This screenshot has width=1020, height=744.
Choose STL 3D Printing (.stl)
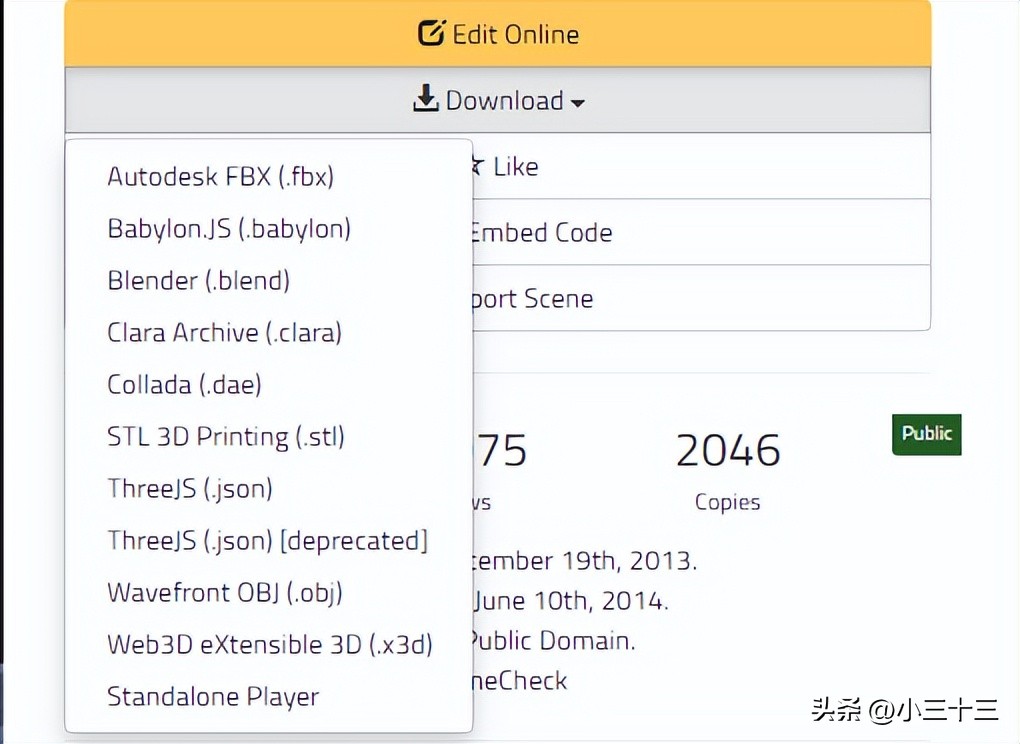(225, 436)
